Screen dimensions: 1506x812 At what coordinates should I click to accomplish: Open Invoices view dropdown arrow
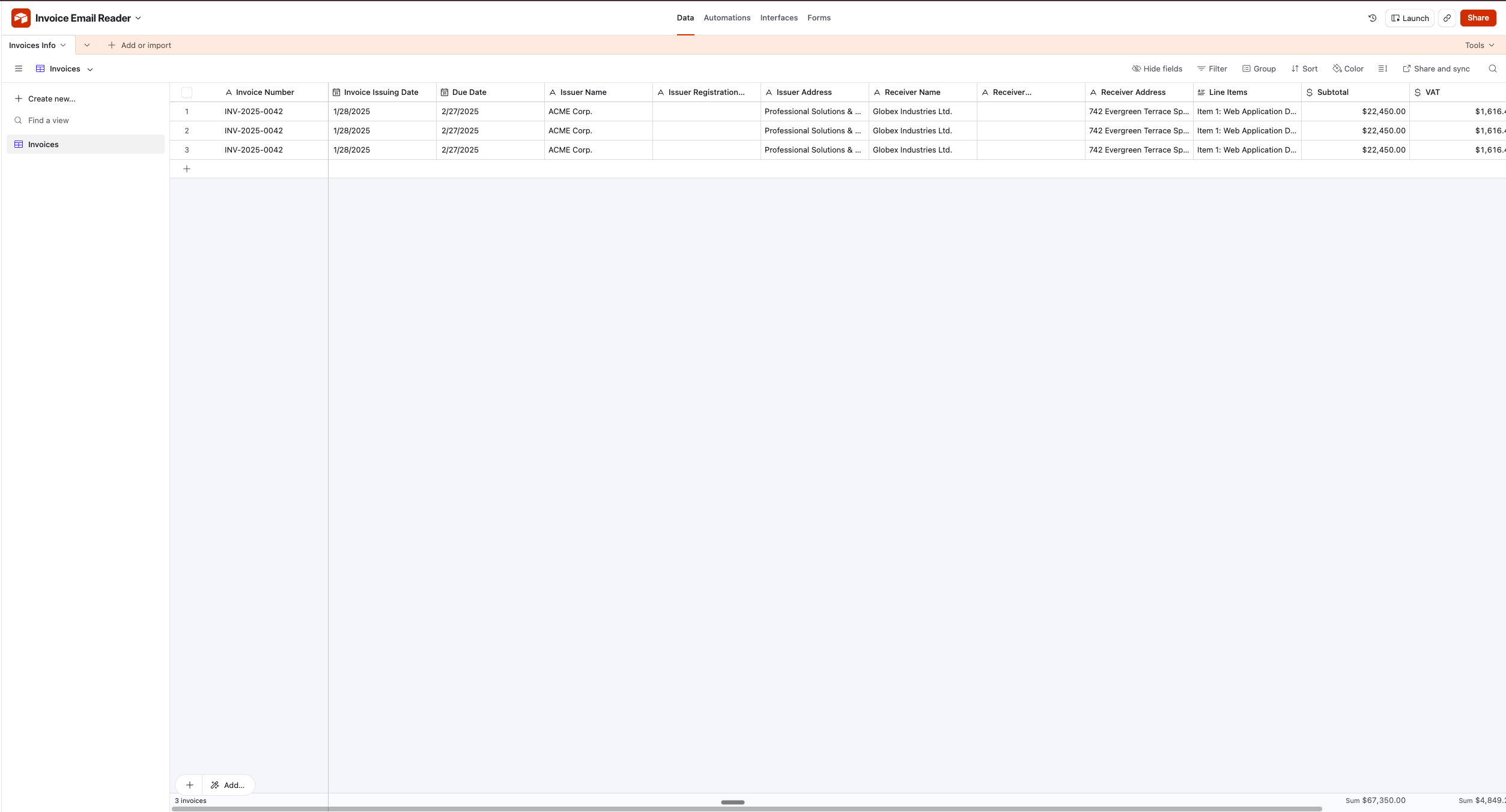(90, 70)
